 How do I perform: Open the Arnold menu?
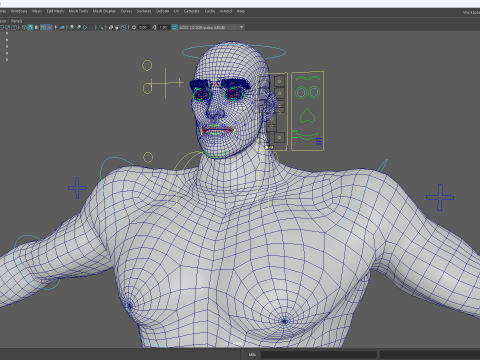(x=226, y=11)
